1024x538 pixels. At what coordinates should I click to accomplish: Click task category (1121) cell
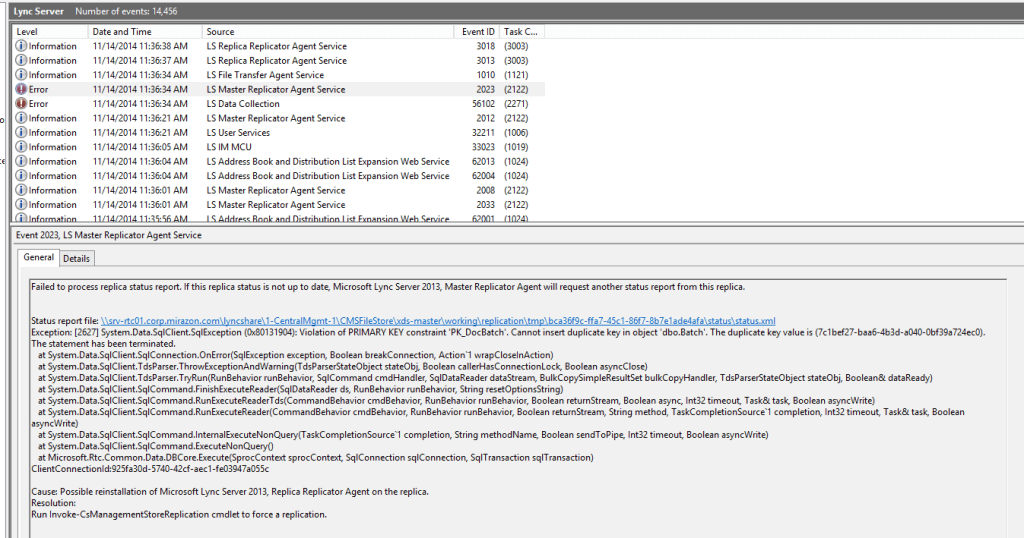tap(516, 75)
